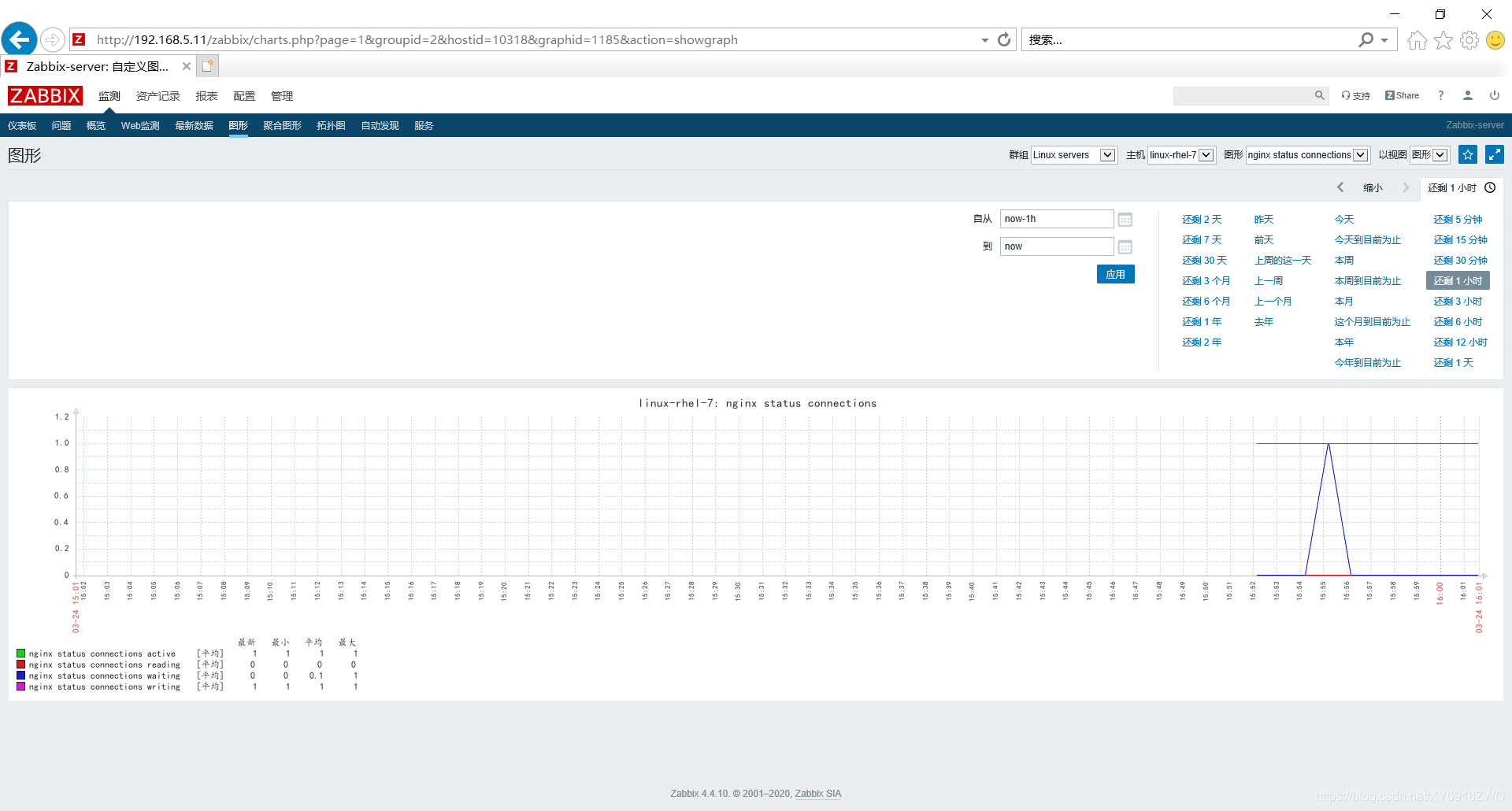
Task: Click the Zabbix search magnifier icon
Action: pos(1319,95)
